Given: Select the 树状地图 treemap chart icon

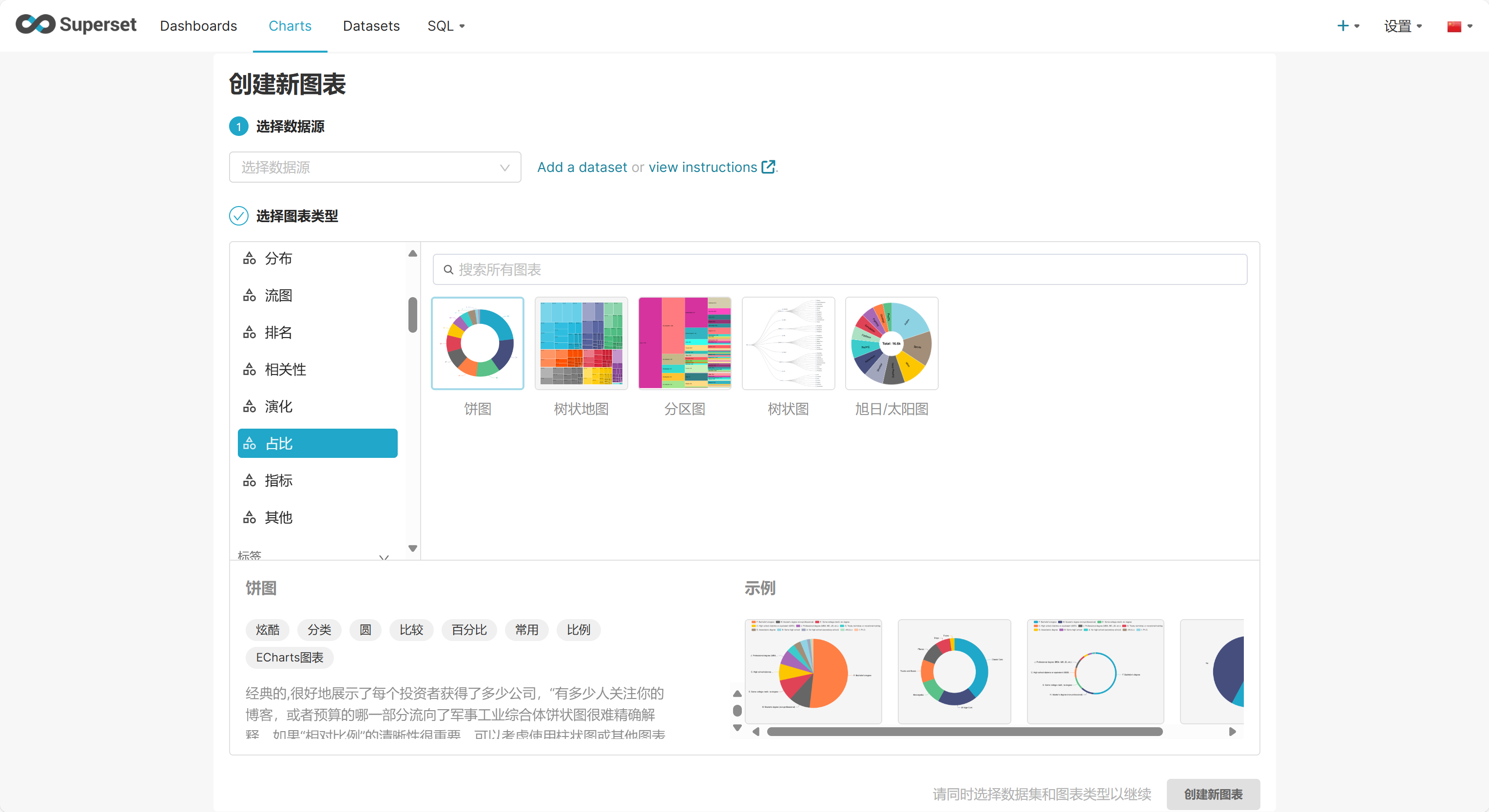Looking at the screenshot, I should (581, 343).
